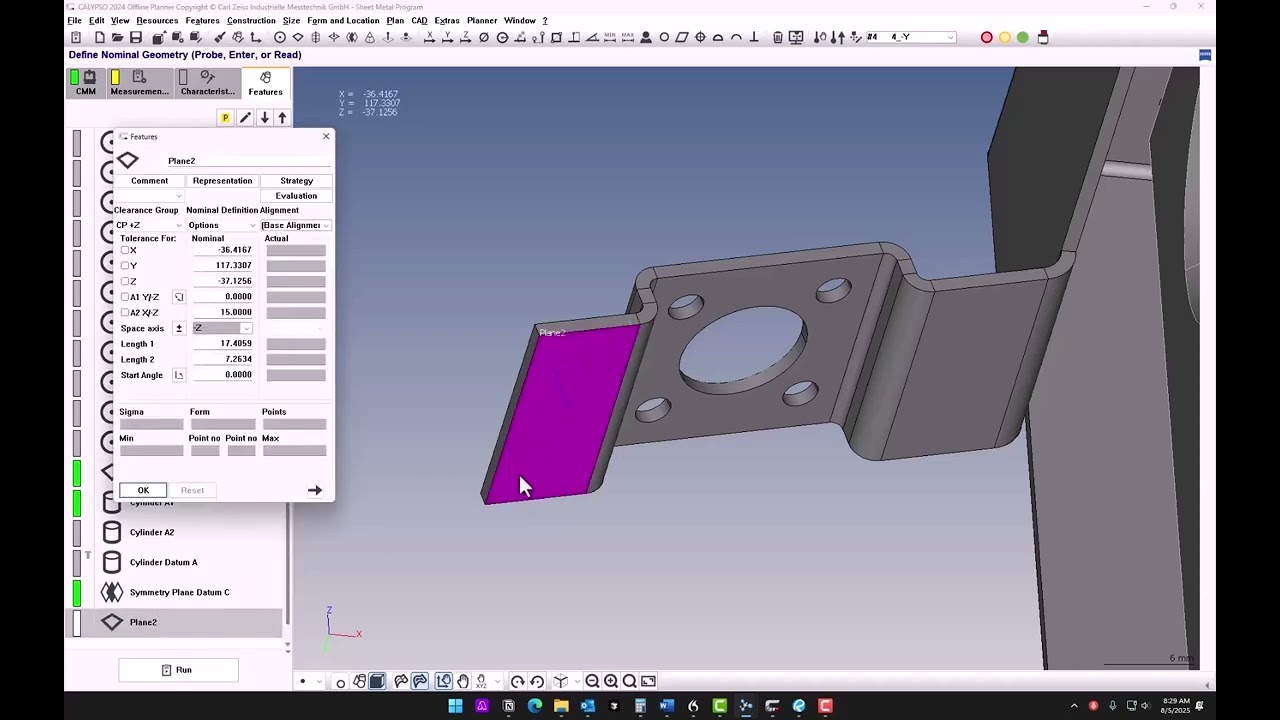Click the Representation button

(222, 181)
